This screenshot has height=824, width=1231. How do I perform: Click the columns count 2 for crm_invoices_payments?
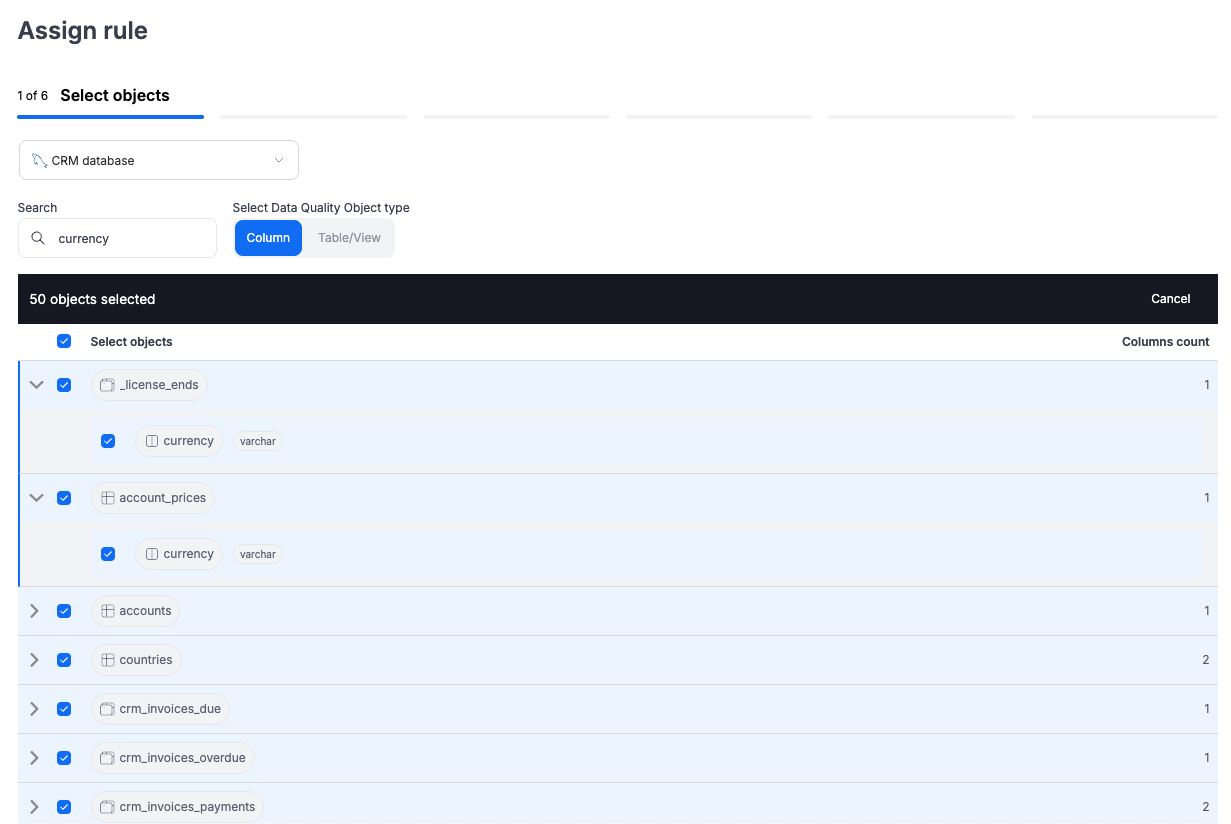click(x=1206, y=807)
